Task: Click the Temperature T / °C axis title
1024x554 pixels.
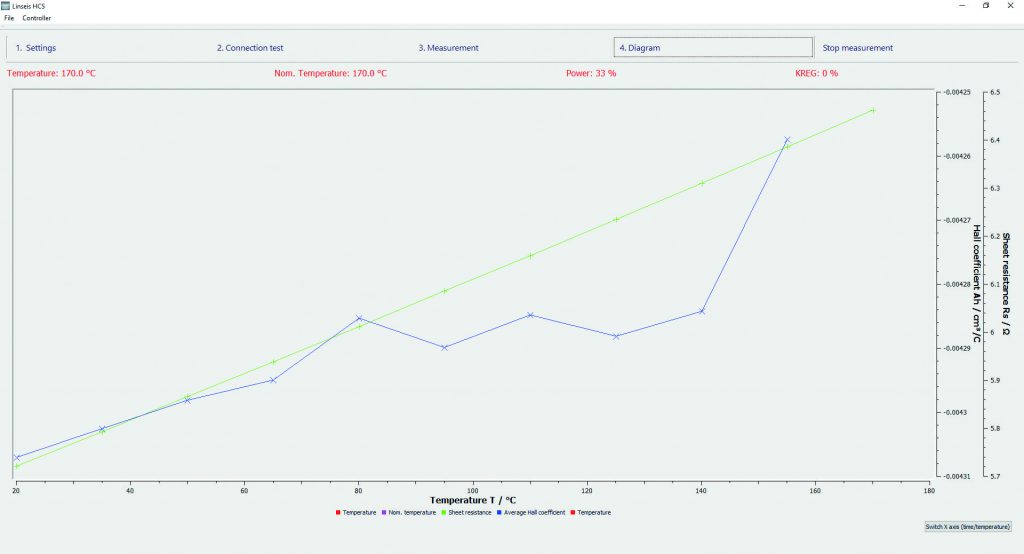Action: (473, 499)
